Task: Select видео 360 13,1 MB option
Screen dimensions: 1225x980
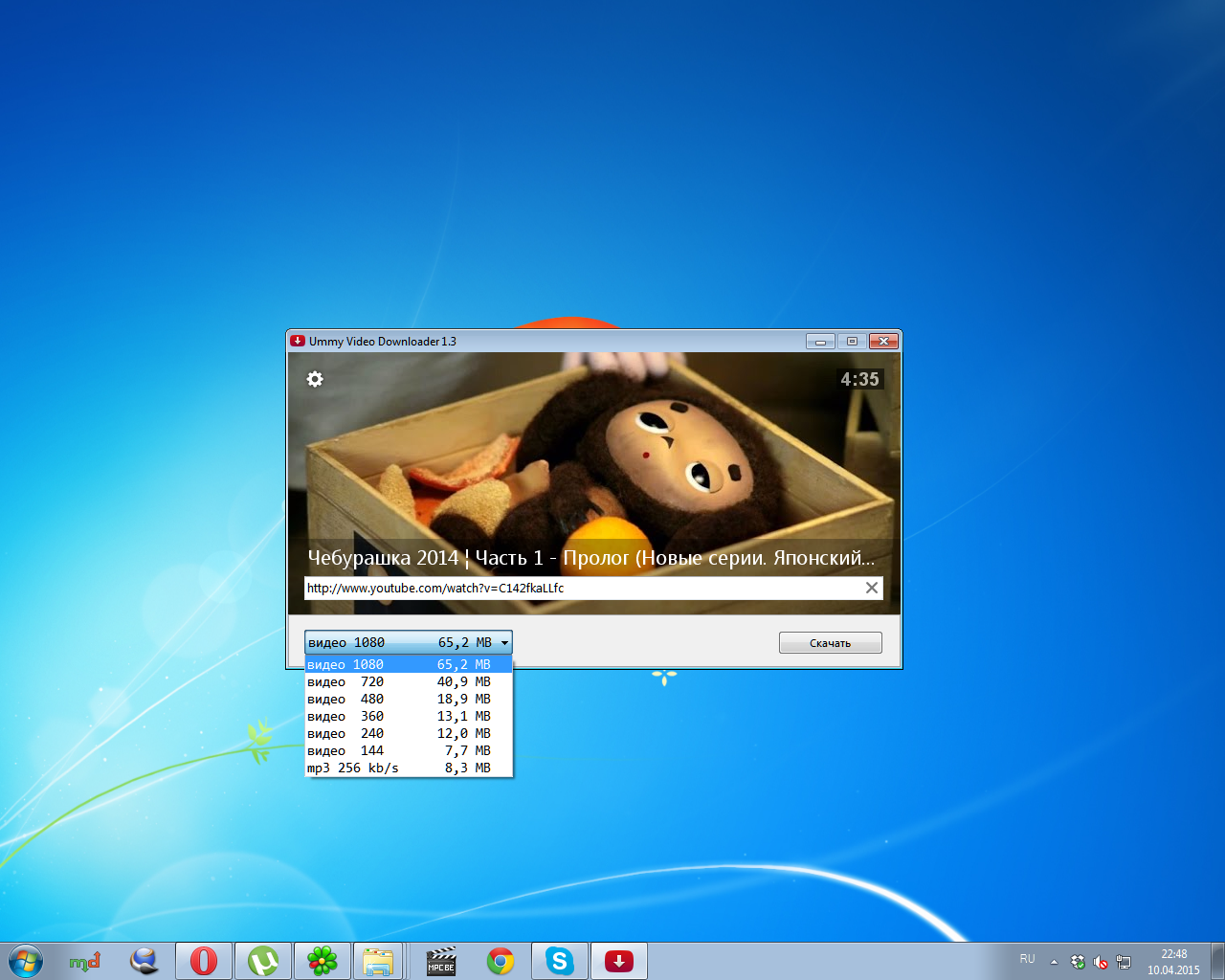Action: point(409,716)
